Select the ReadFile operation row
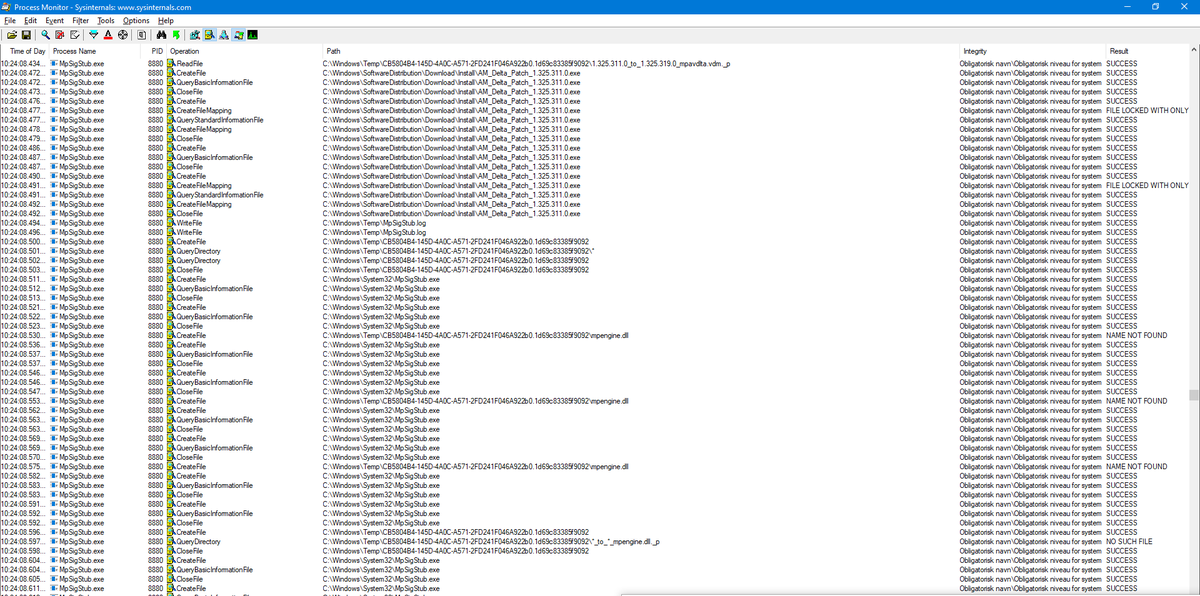This screenshot has height=596, width=1200. tap(595, 64)
